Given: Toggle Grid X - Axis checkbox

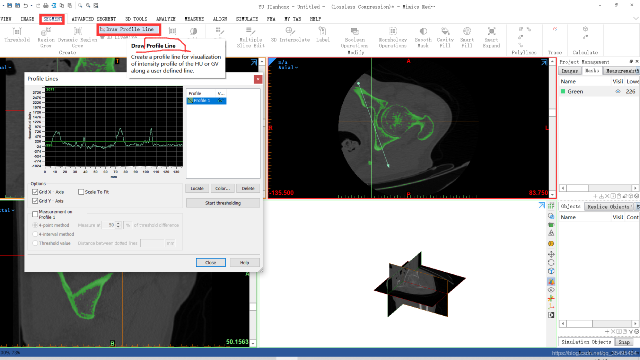Looking at the screenshot, I should tap(35, 192).
